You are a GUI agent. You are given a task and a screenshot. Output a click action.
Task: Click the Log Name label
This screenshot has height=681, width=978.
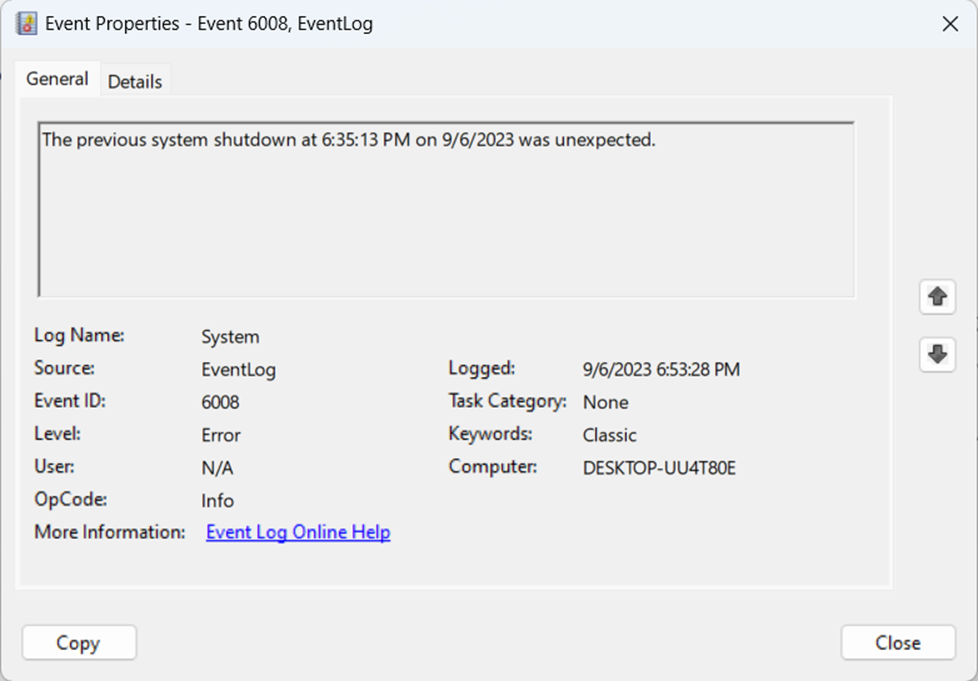pyautogui.click(x=79, y=336)
